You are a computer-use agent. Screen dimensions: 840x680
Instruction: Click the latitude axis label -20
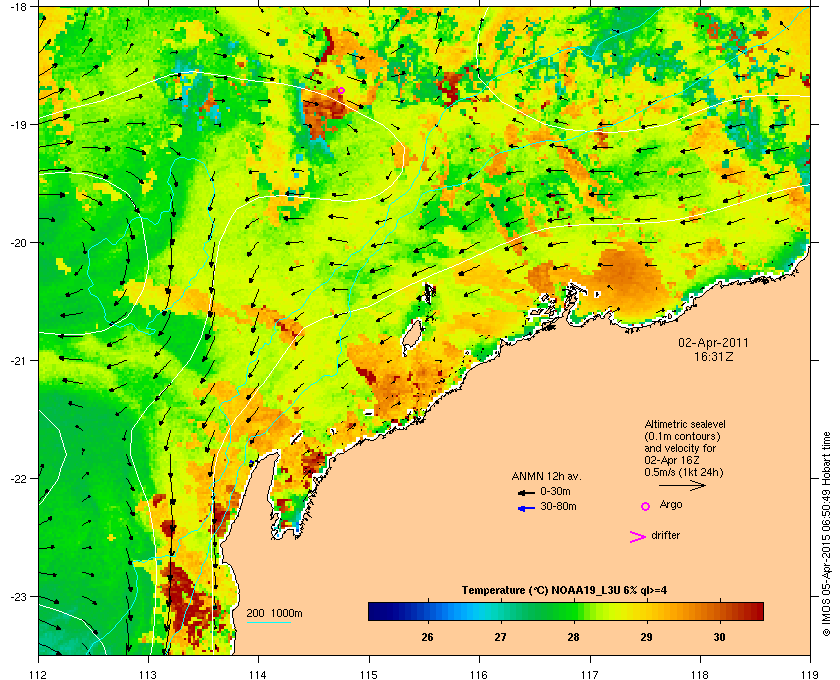click(x=19, y=243)
